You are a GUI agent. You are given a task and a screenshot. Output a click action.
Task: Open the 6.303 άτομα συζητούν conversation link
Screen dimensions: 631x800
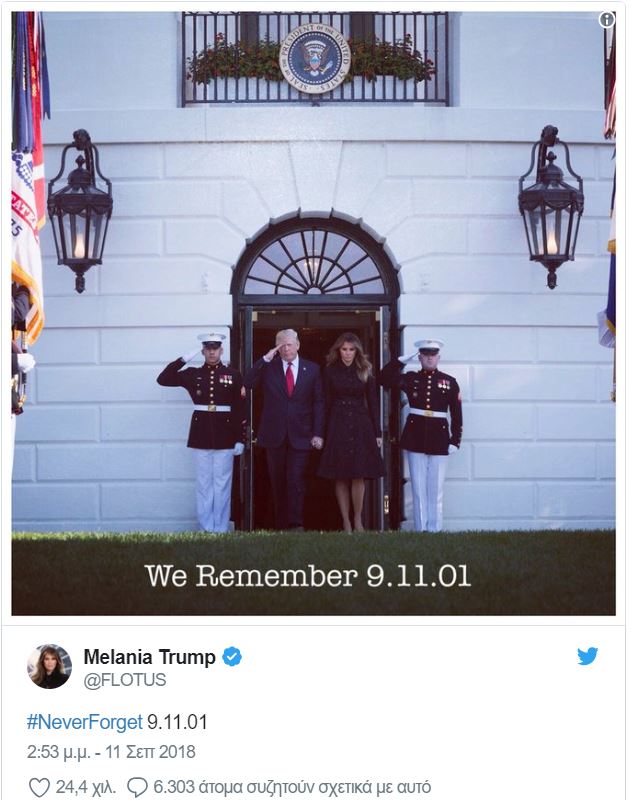292,787
